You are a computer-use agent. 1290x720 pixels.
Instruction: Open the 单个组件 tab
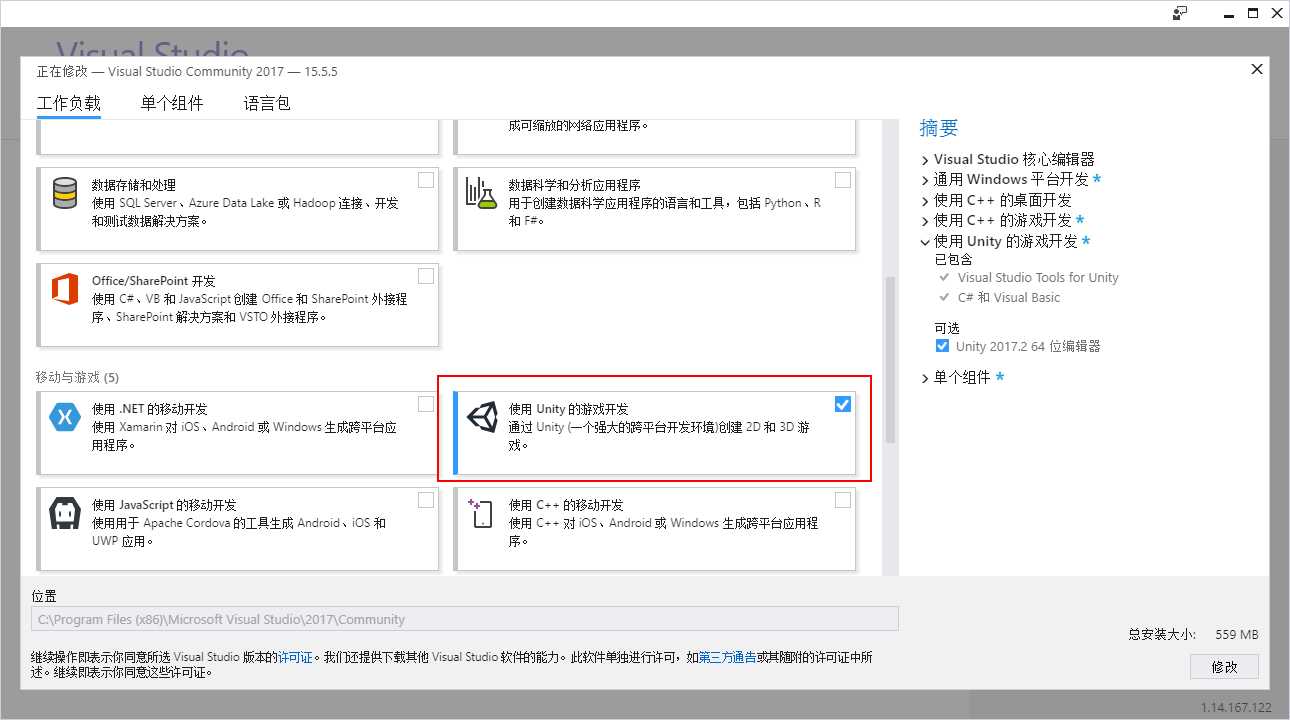(172, 103)
